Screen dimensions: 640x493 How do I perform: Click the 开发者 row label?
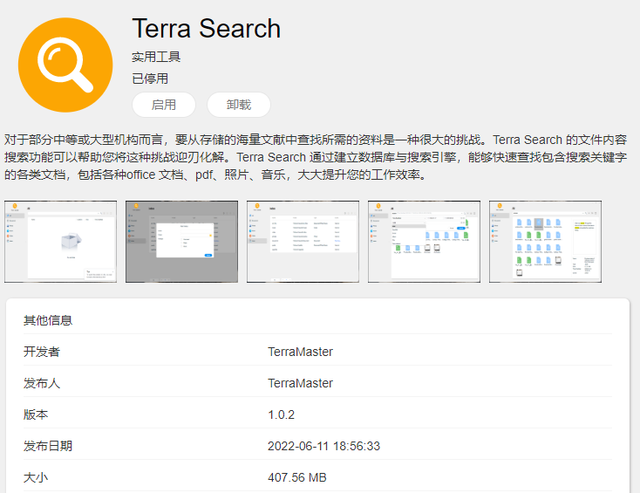coord(42,351)
